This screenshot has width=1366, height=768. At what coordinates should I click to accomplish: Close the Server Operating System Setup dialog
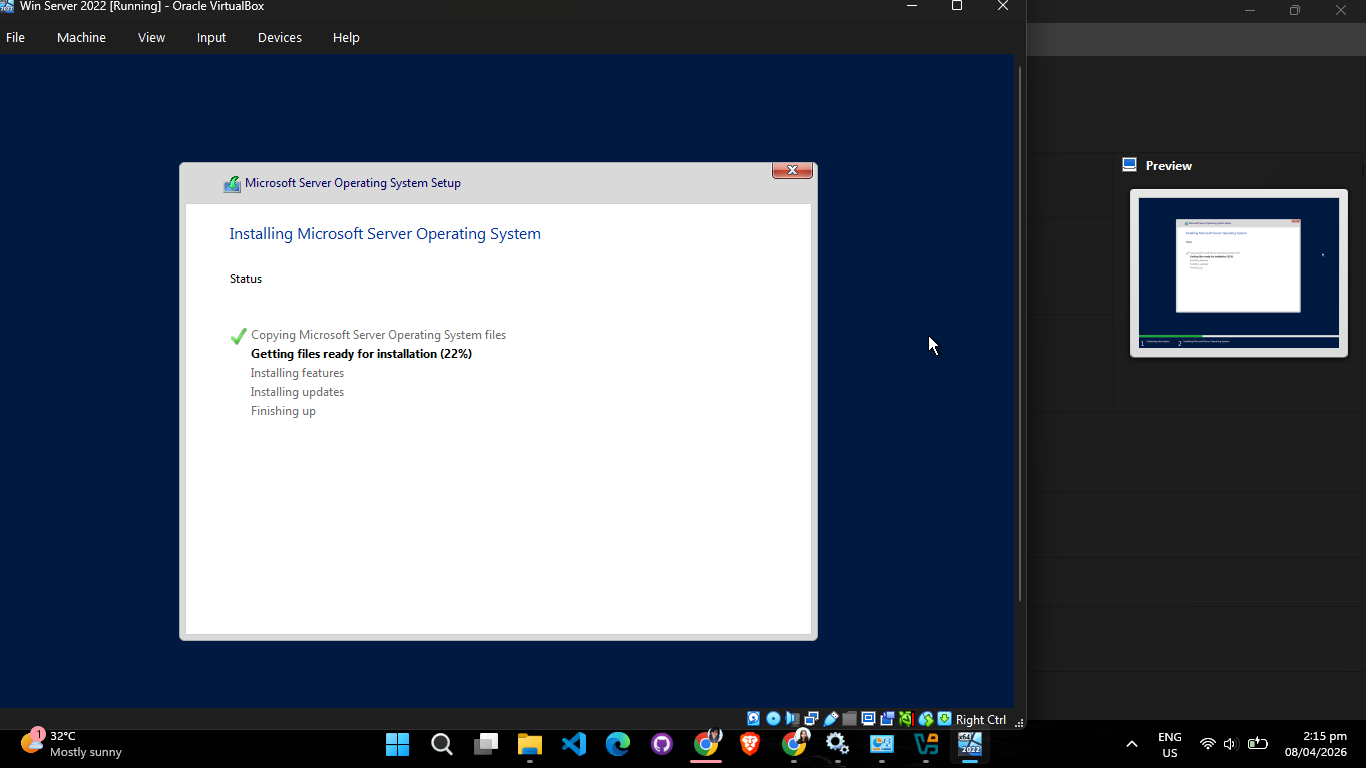[x=792, y=170]
